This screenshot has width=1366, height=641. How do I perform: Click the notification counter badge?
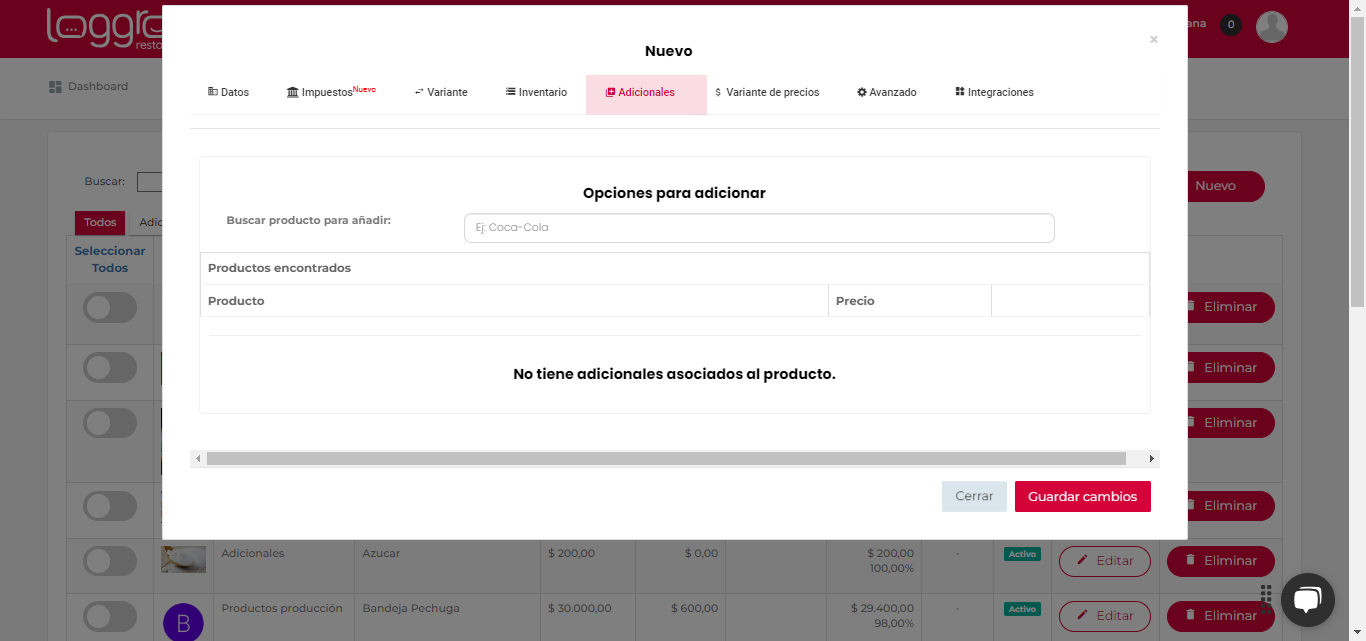coord(1231,25)
